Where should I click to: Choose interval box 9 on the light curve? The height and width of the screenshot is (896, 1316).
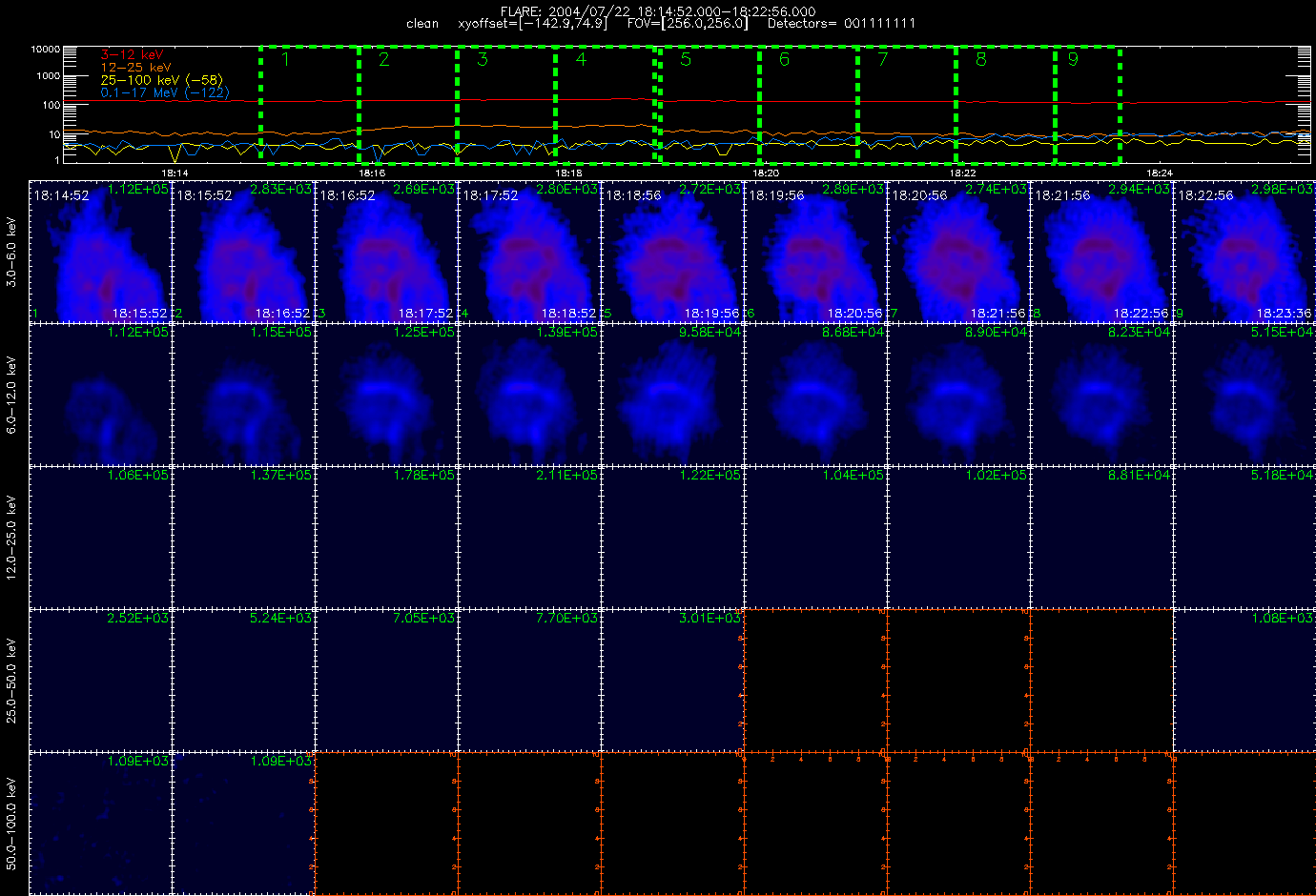tap(1087, 104)
